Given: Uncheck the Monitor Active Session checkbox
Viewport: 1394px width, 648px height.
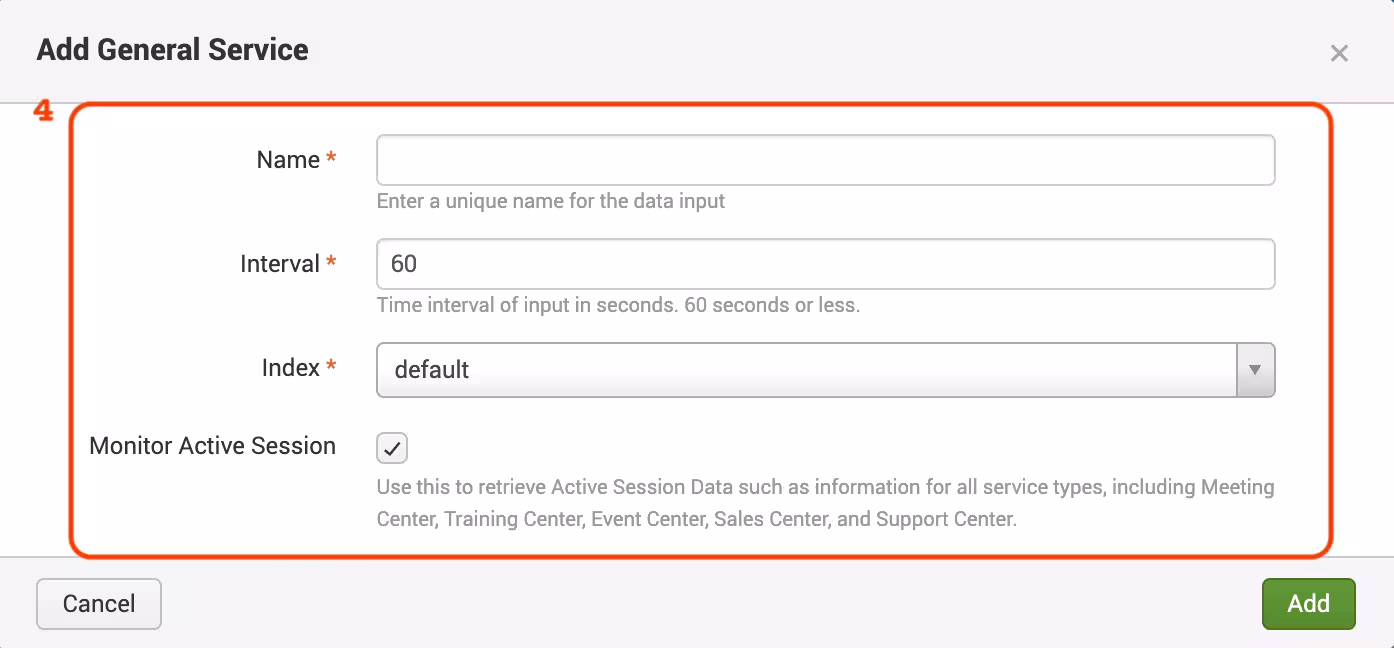Looking at the screenshot, I should (x=392, y=447).
